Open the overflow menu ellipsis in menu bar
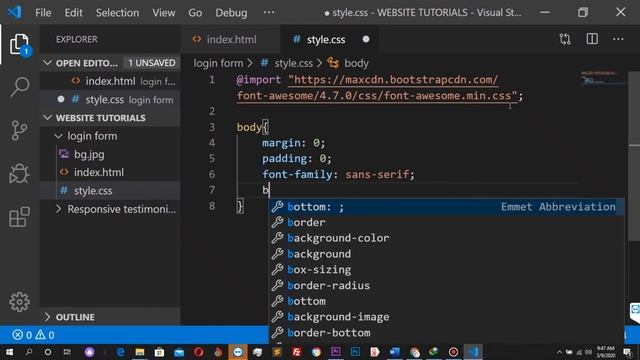This screenshot has width=640, height=360. [269, 12]
